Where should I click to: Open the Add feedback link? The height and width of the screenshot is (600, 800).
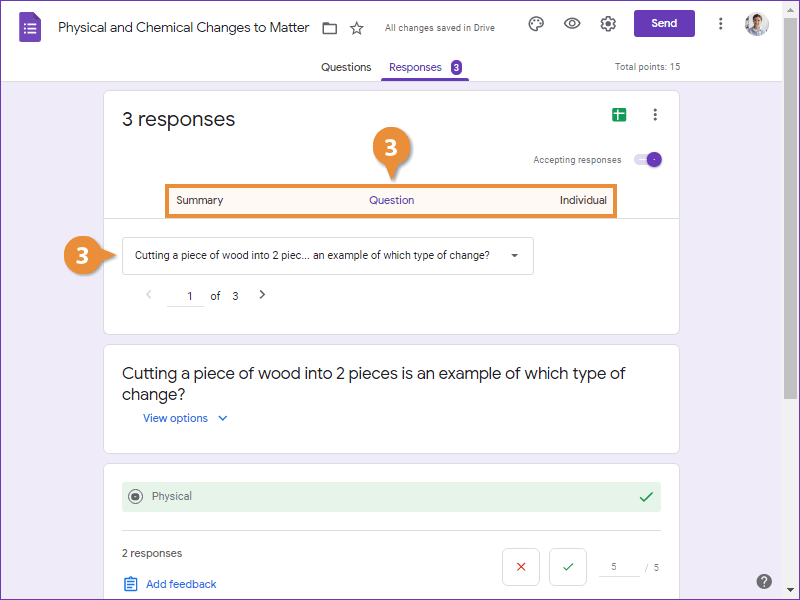point(178,583)
